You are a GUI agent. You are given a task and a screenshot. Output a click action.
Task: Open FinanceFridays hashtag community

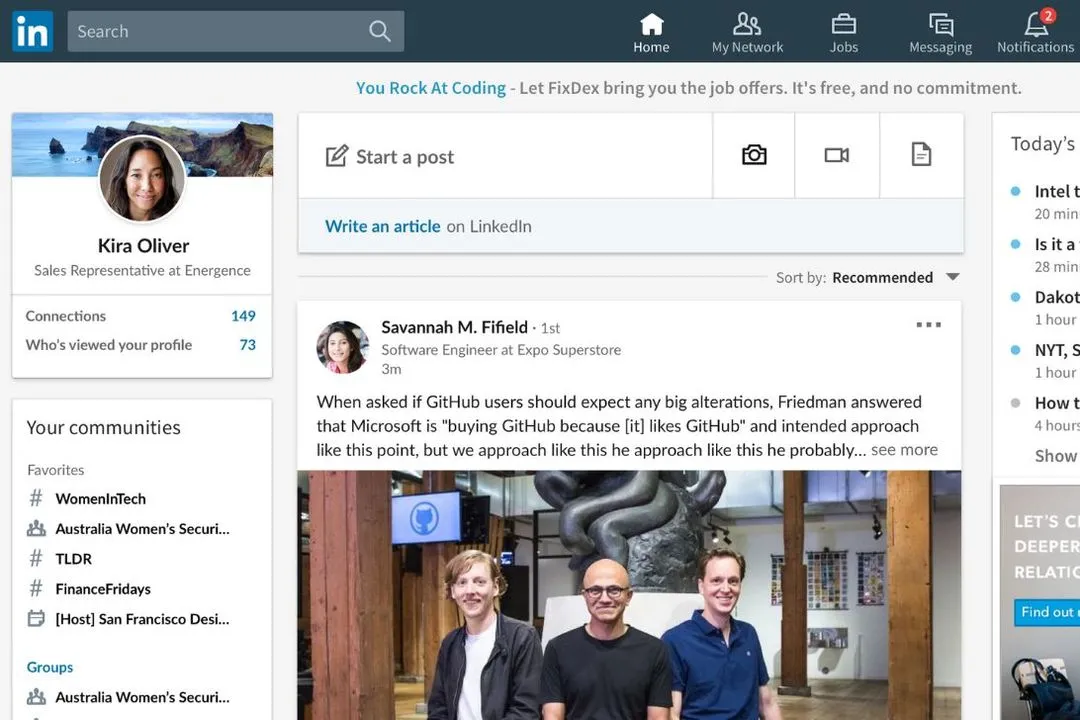[x=103, y=589]
